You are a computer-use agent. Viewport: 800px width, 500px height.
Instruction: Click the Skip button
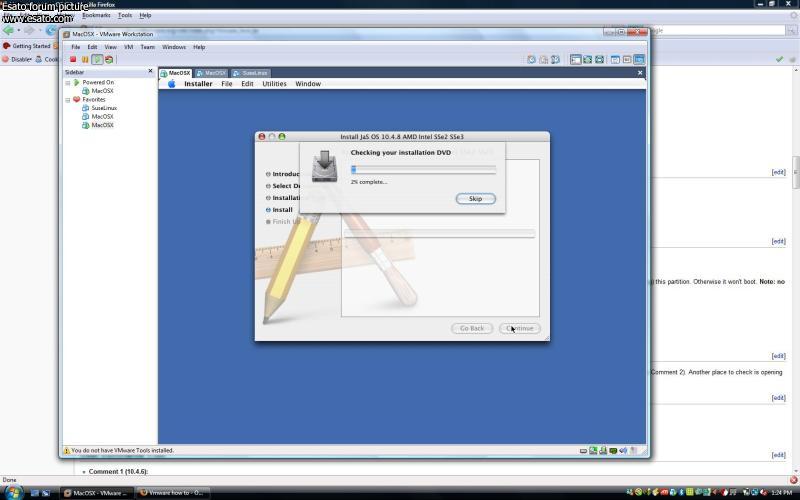(x=476, y=198)
